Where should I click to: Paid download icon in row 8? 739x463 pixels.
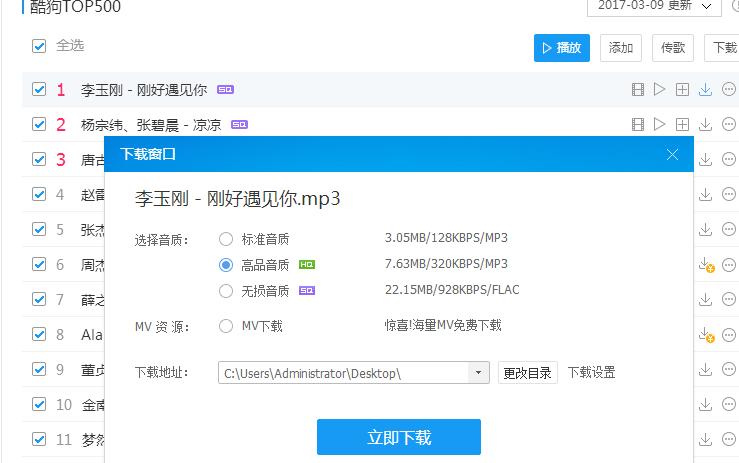[x=706, y=335]
